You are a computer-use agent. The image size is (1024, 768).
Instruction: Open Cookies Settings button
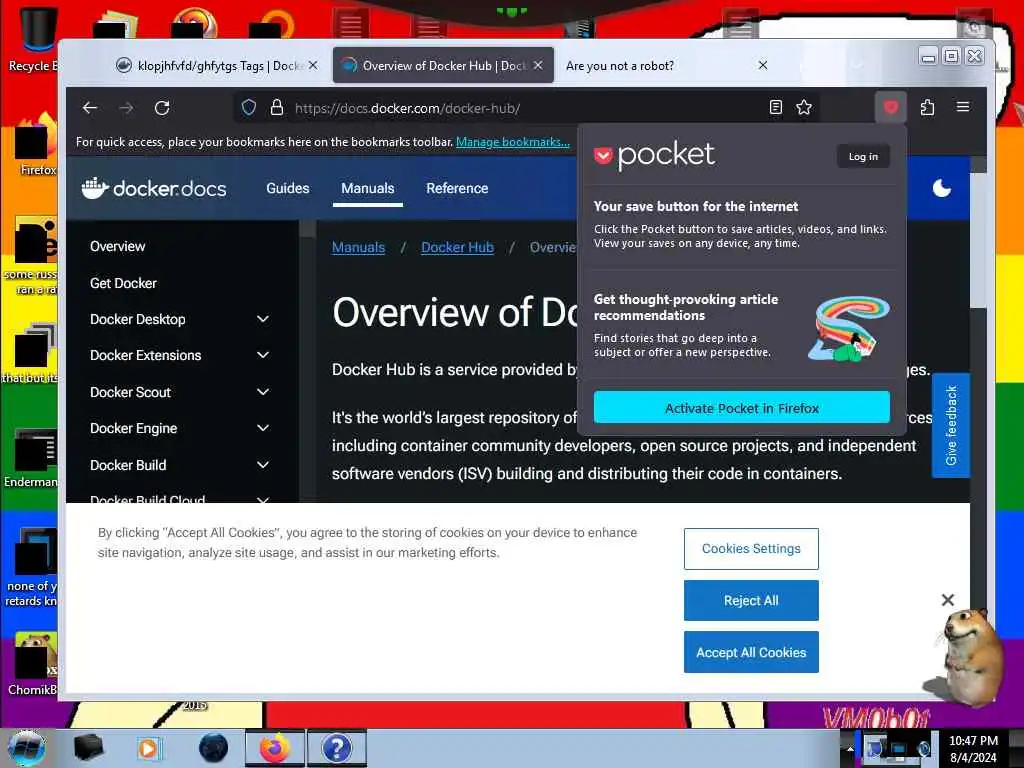tap(751, 549)
